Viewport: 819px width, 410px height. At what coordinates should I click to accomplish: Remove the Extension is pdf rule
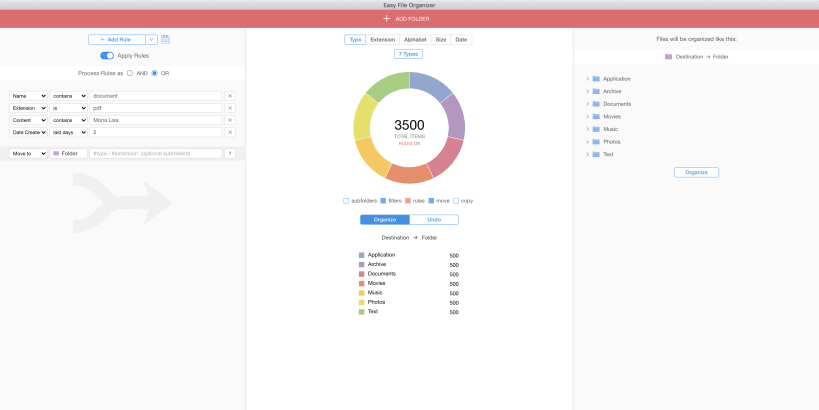point(230,108)
